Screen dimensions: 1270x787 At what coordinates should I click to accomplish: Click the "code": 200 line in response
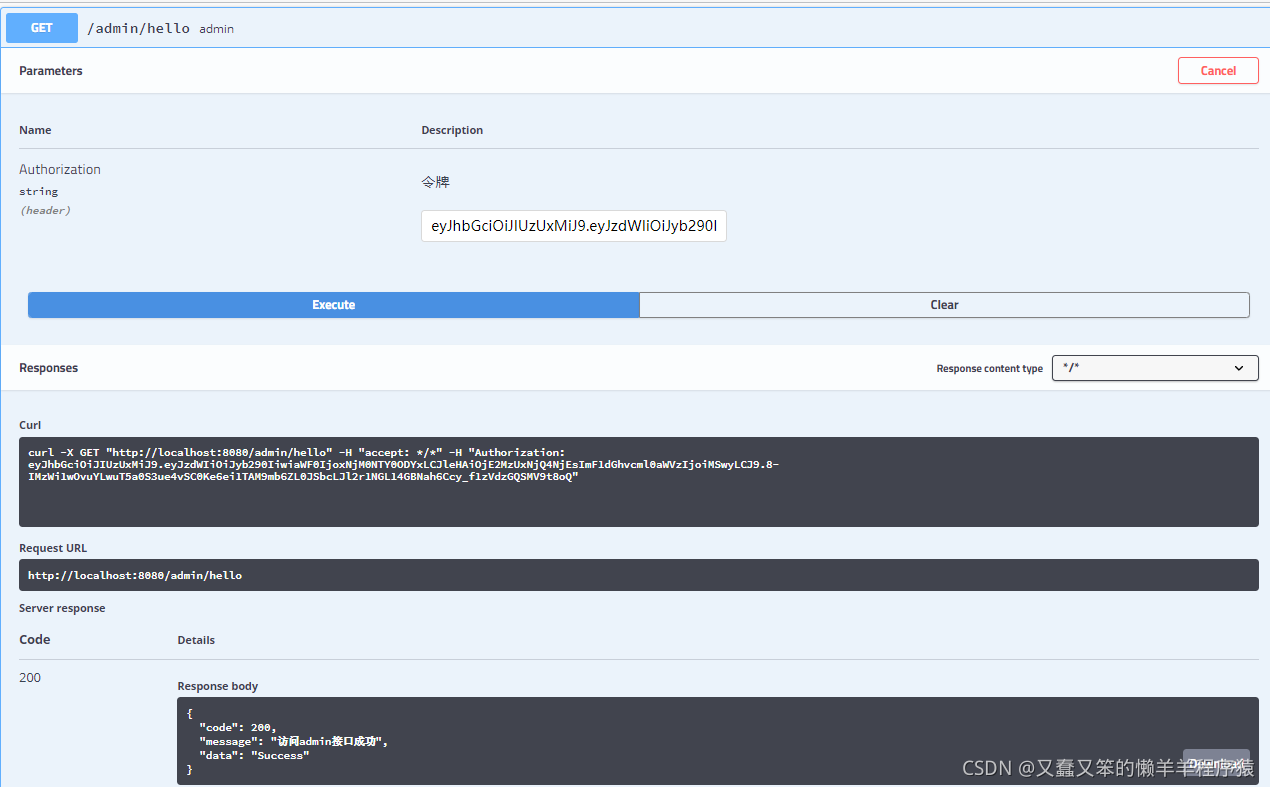[237, 727]
